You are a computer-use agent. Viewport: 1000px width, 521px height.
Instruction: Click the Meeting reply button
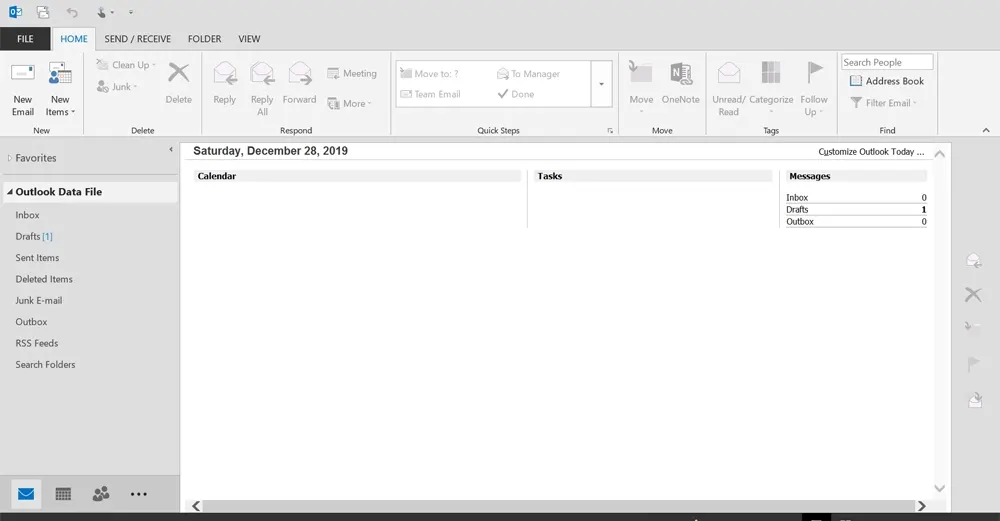pyautogui.click(x=352, y=73)
